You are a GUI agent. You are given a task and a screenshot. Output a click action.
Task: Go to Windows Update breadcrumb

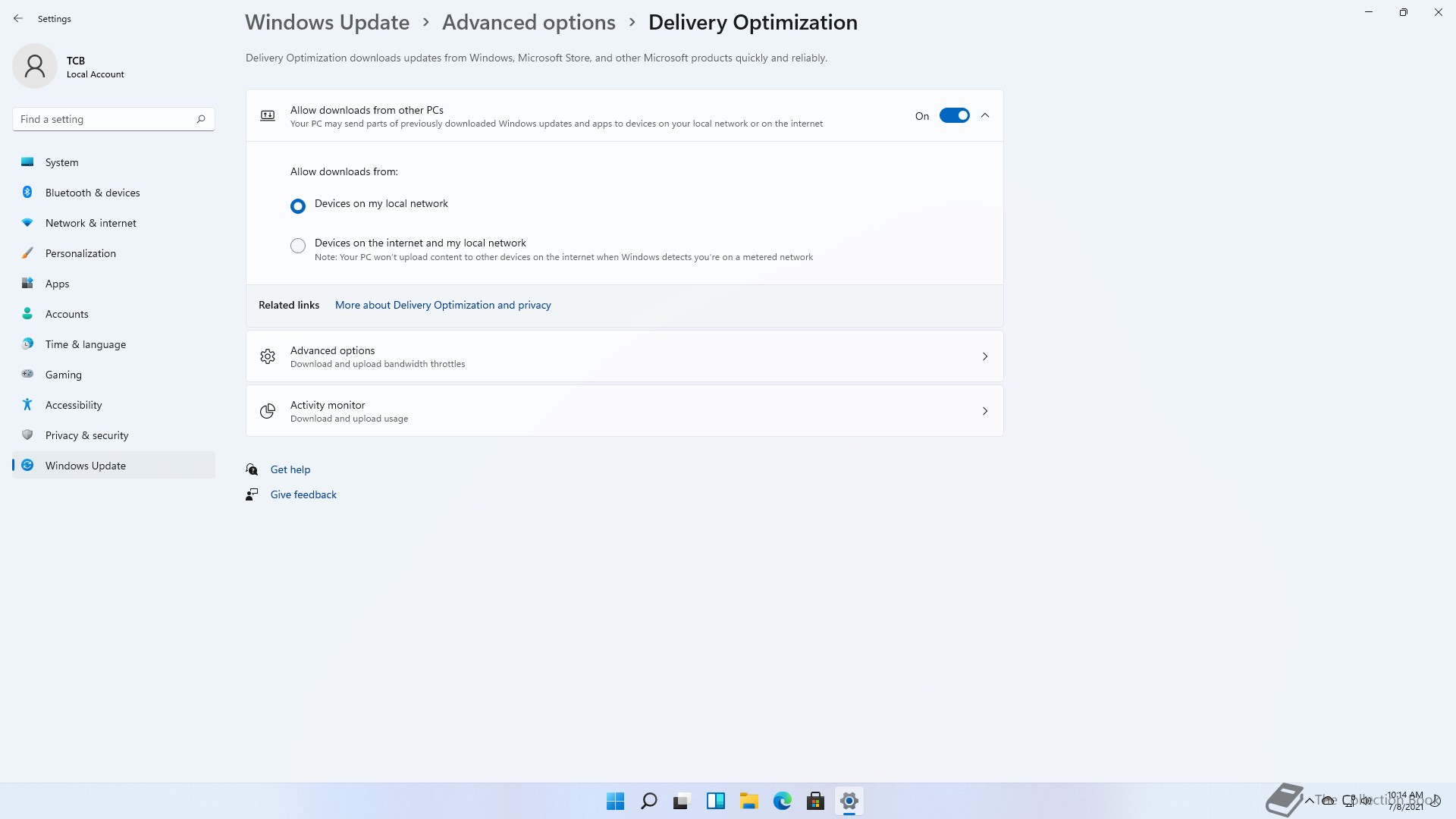pyautogui.click(x=327, y=22)
